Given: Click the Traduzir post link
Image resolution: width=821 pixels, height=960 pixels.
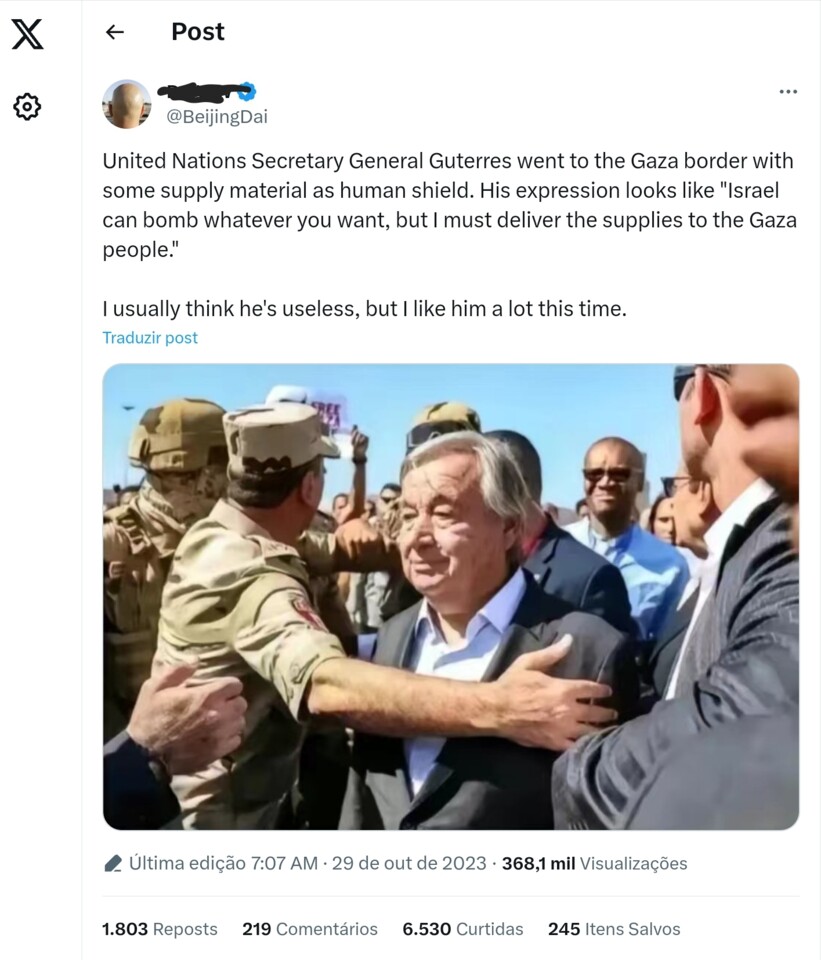Looking at the screenshot, I should (150, 338).
